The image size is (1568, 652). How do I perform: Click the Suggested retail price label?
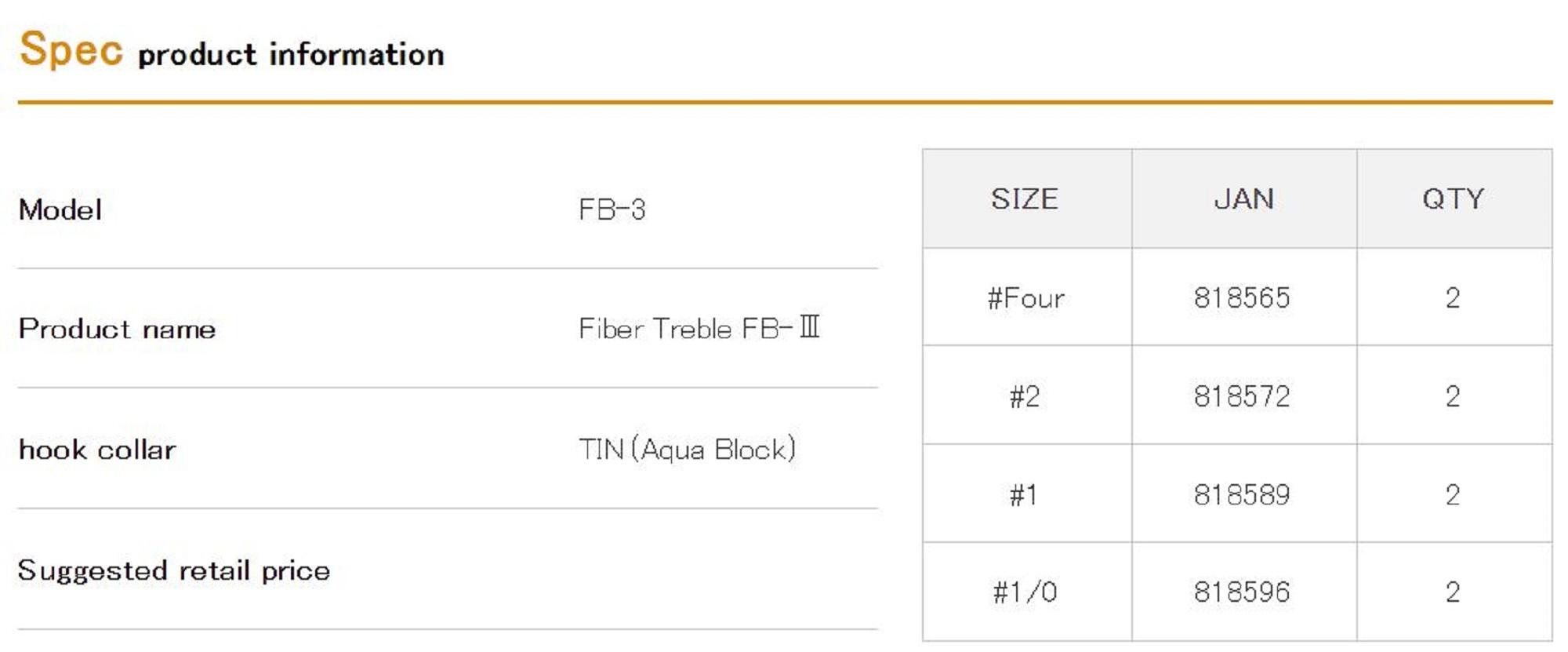point(174,570)
